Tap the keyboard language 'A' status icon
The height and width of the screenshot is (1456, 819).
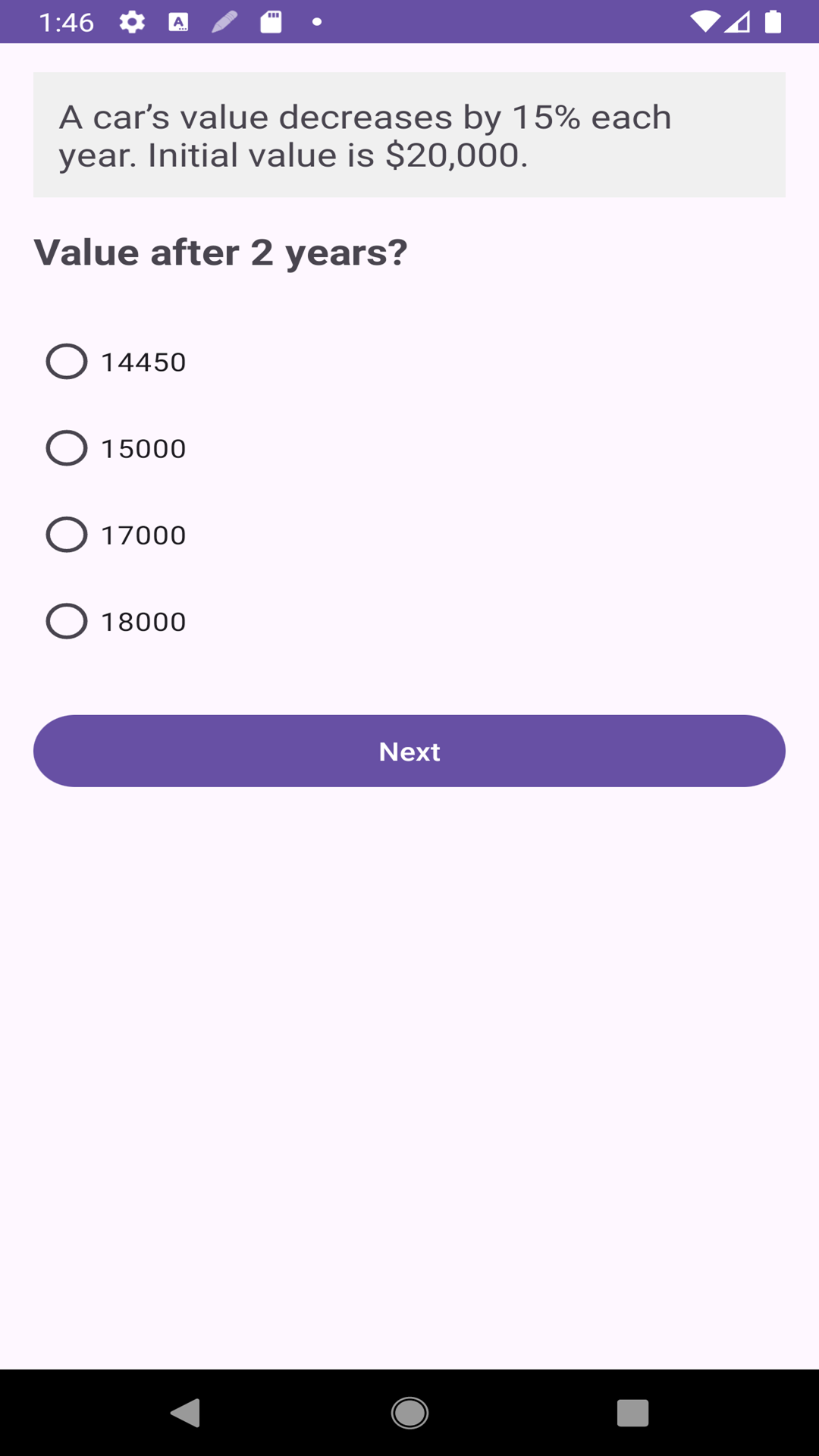(178, 22)
